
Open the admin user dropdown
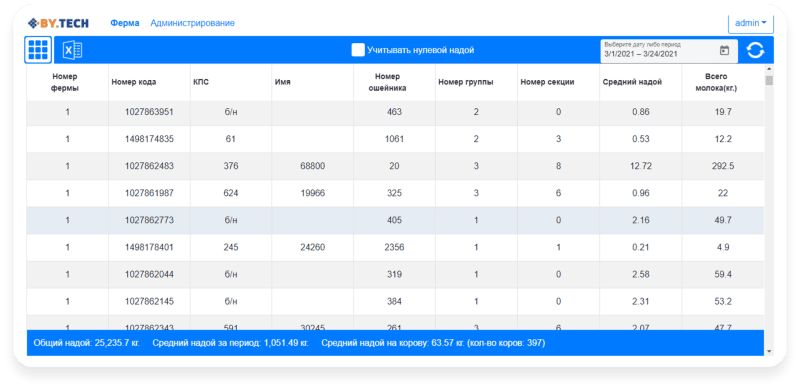(x=751, y=23)
